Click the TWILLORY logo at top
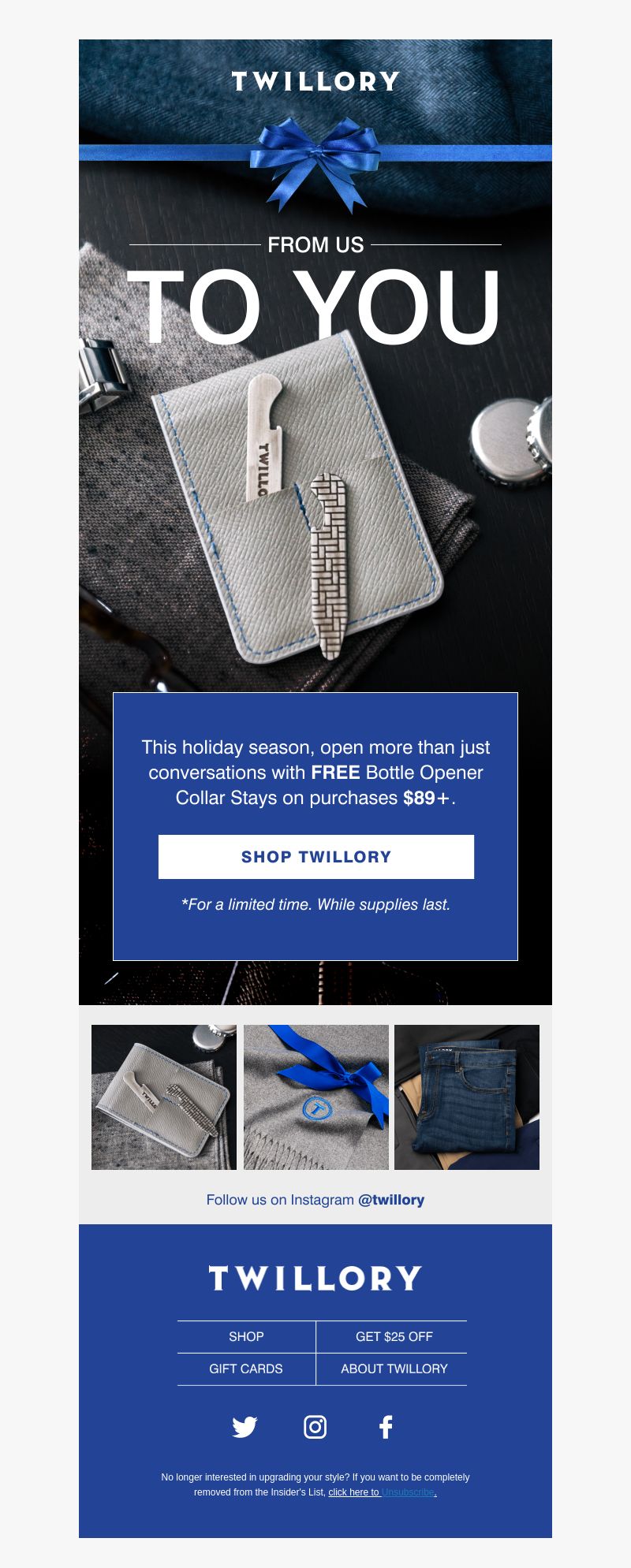 point(315,81)
